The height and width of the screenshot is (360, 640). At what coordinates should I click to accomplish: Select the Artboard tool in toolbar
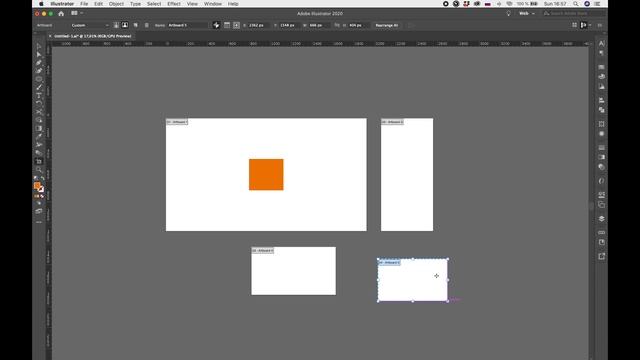click(x=39, y=161)
